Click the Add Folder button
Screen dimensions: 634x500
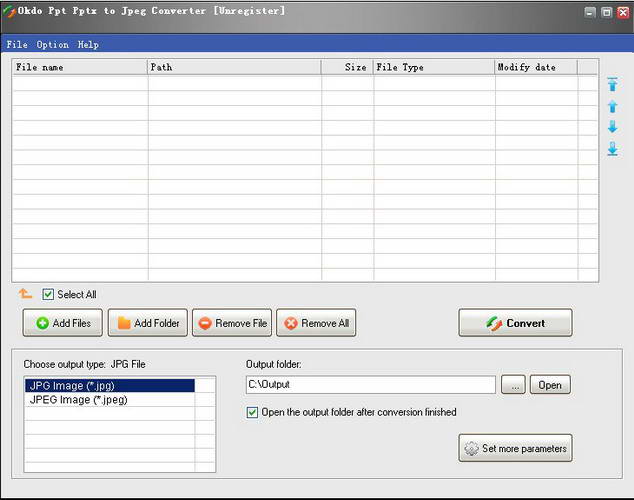[x=148, y=323]
